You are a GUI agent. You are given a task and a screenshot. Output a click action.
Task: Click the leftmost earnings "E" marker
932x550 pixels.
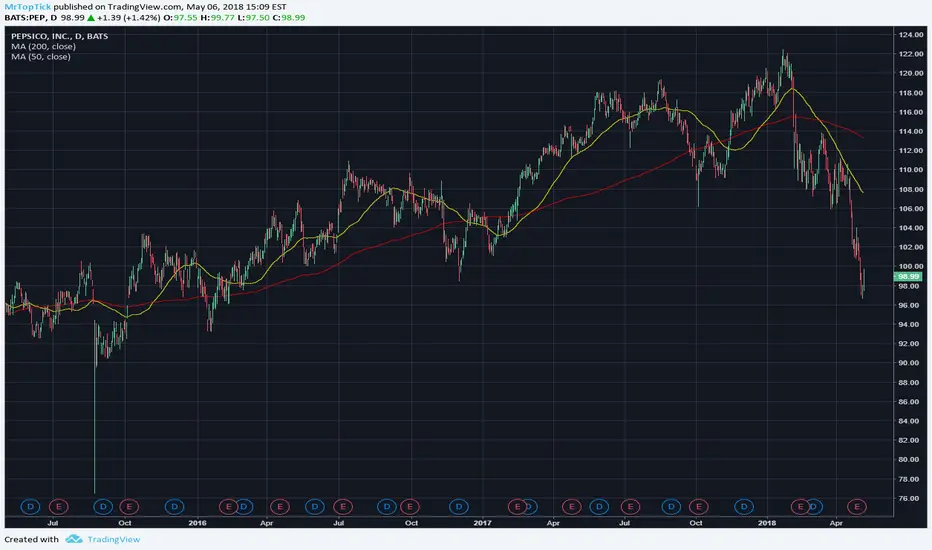pyautogui.click(x=58, y=507)
